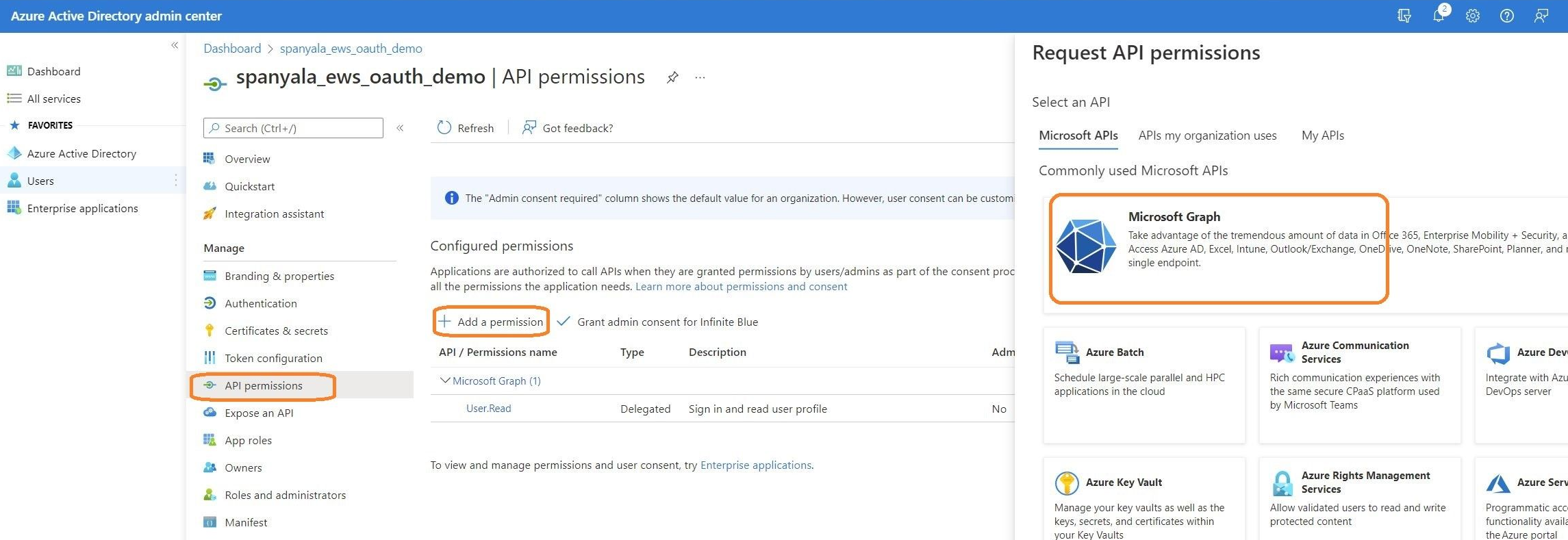
Task: Click Got feedback? button
Action: tap(568, 128)
